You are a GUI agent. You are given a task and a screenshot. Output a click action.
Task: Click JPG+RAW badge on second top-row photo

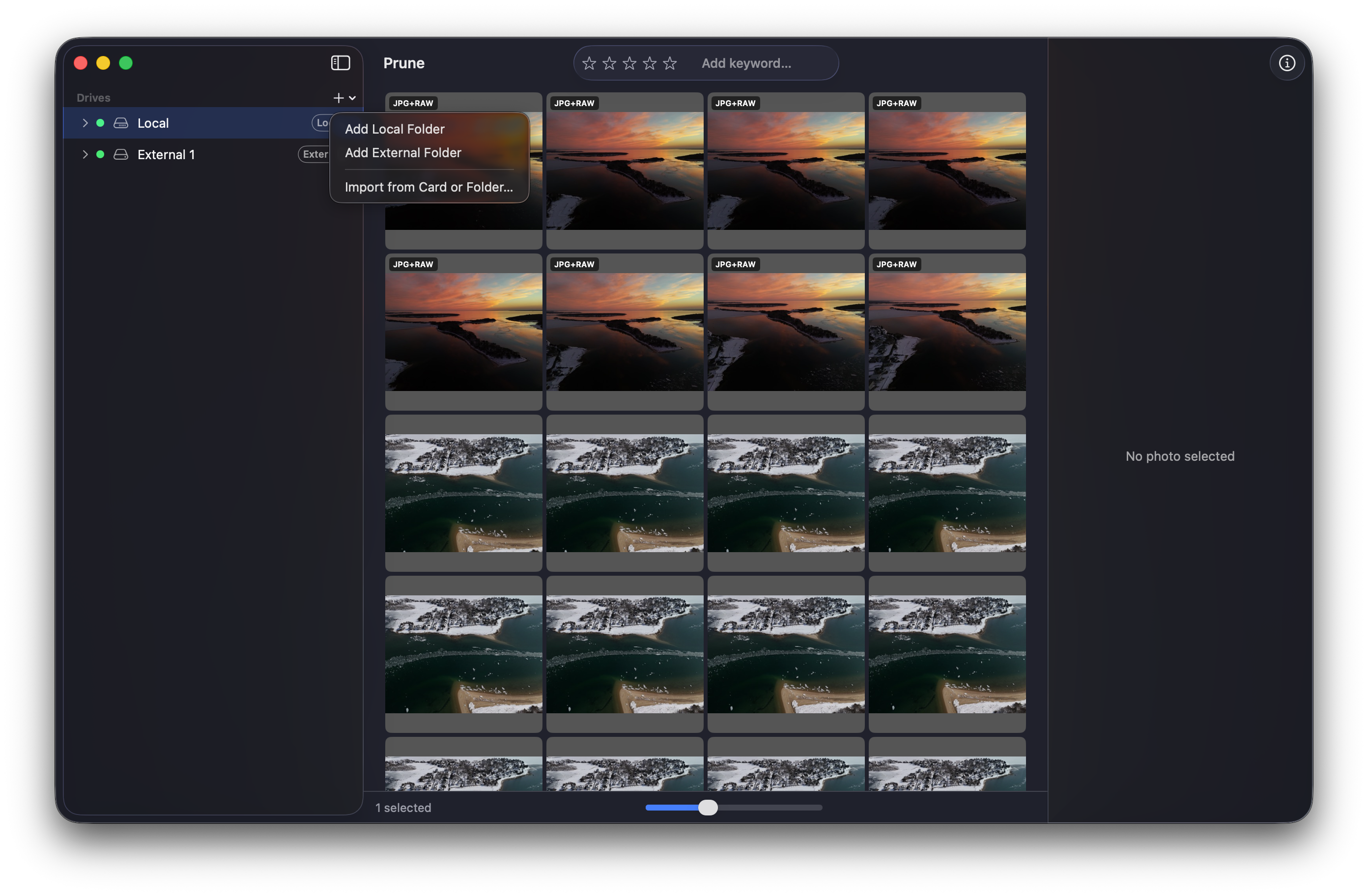click(x=574, y=104)
